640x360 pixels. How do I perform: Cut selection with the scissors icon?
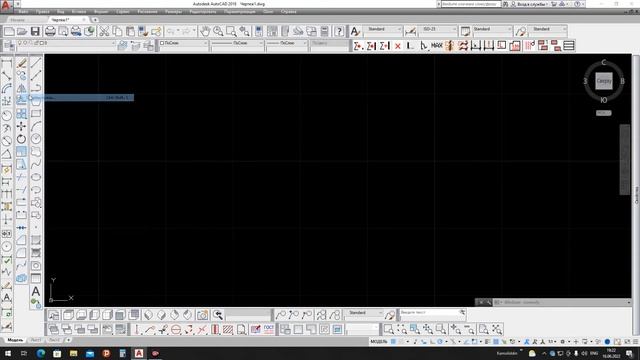(104, 31)
